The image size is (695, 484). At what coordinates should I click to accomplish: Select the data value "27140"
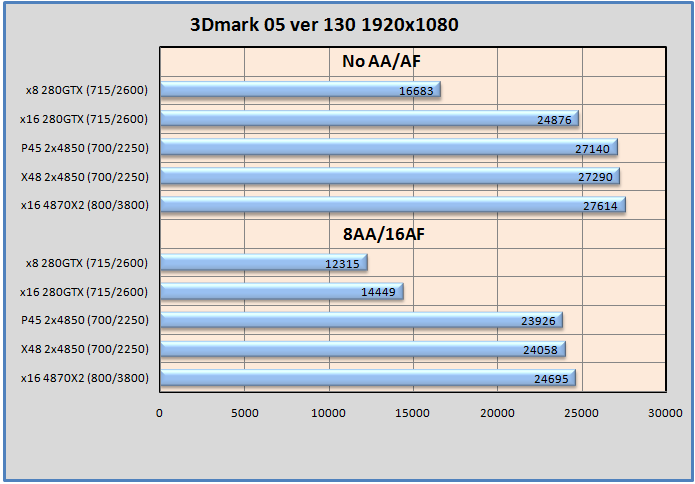click(x=593, y=149)
